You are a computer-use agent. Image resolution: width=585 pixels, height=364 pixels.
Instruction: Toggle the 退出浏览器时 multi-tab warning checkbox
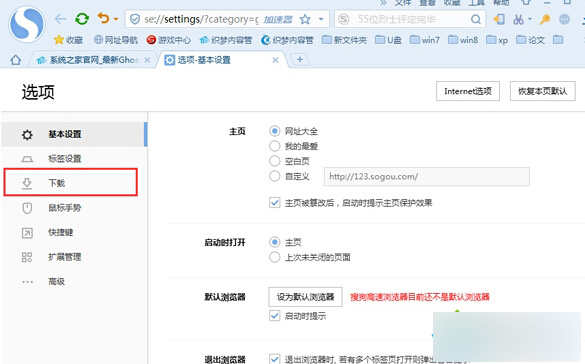tap(275, 359)
